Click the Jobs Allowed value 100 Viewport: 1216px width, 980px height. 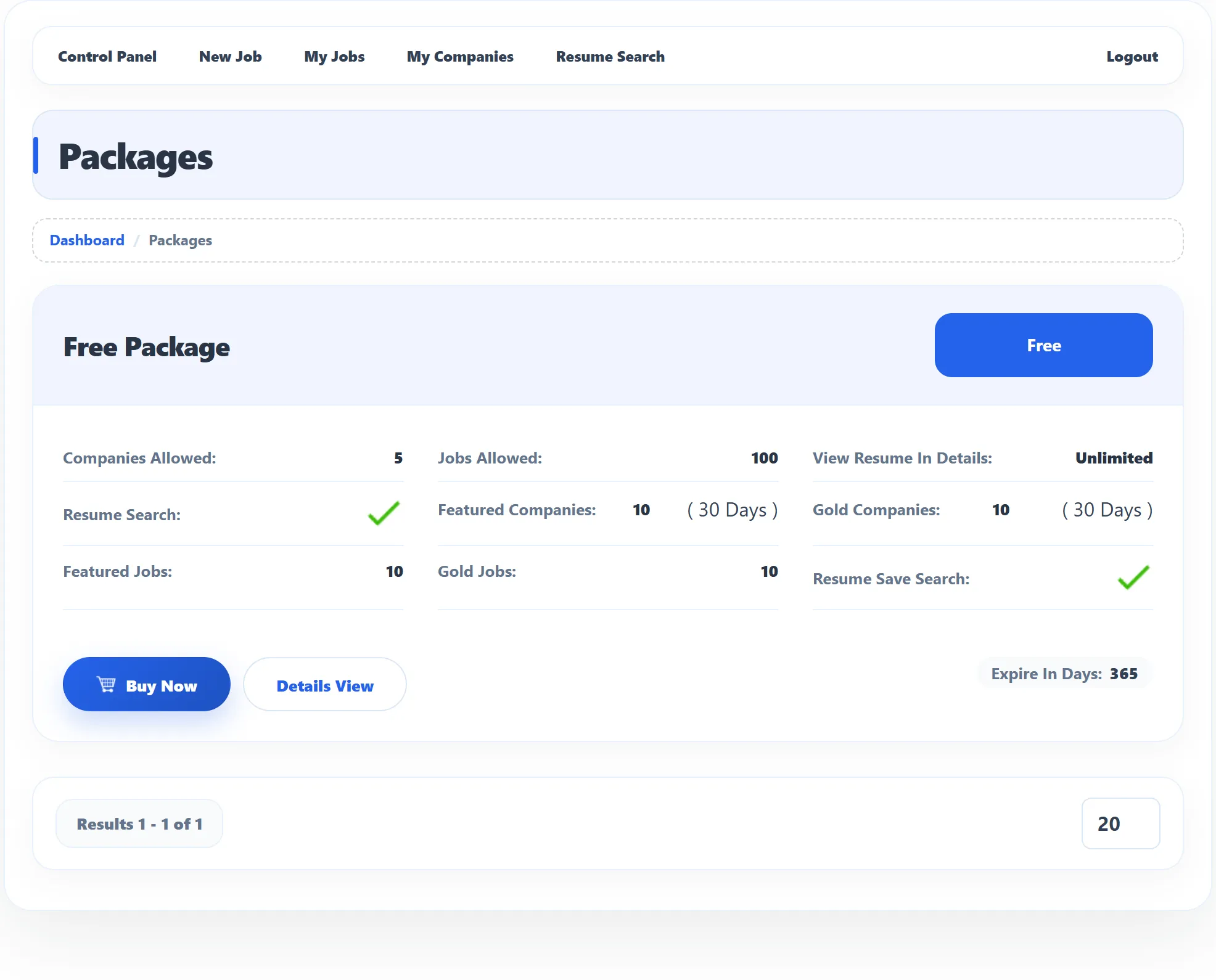(x=765, y=458)
